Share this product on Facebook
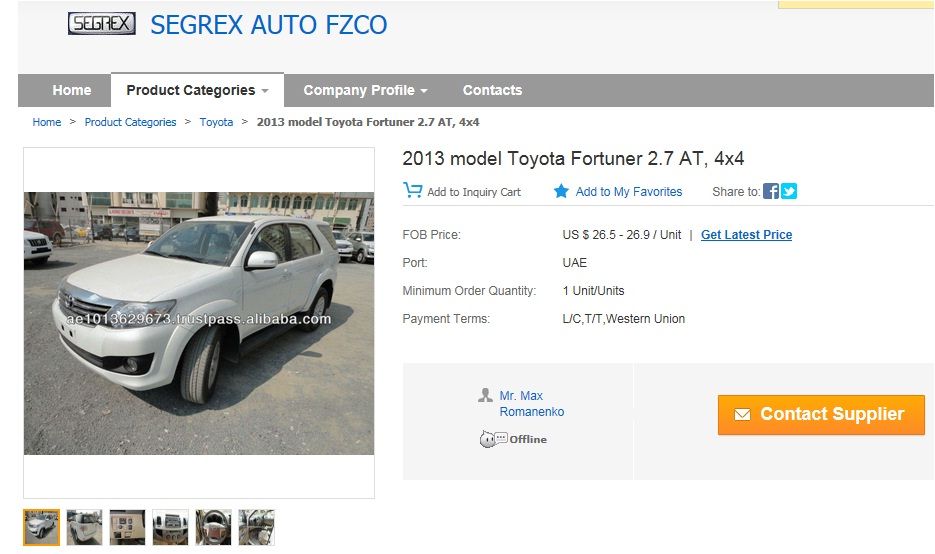 771,191
